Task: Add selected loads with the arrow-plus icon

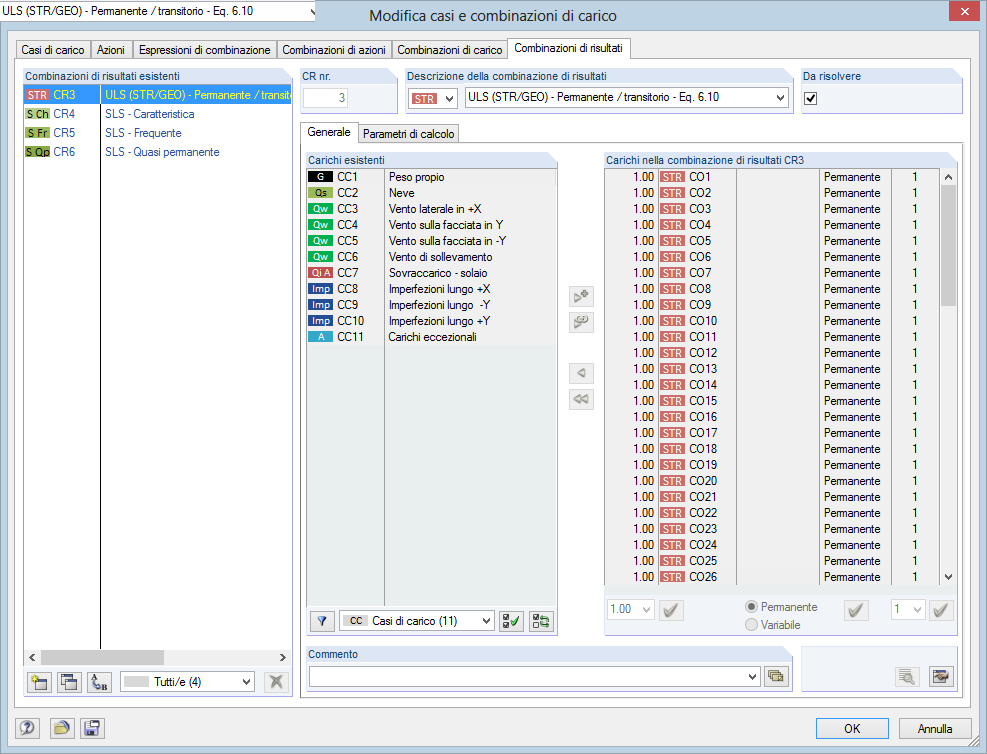Action: (581, 296)
